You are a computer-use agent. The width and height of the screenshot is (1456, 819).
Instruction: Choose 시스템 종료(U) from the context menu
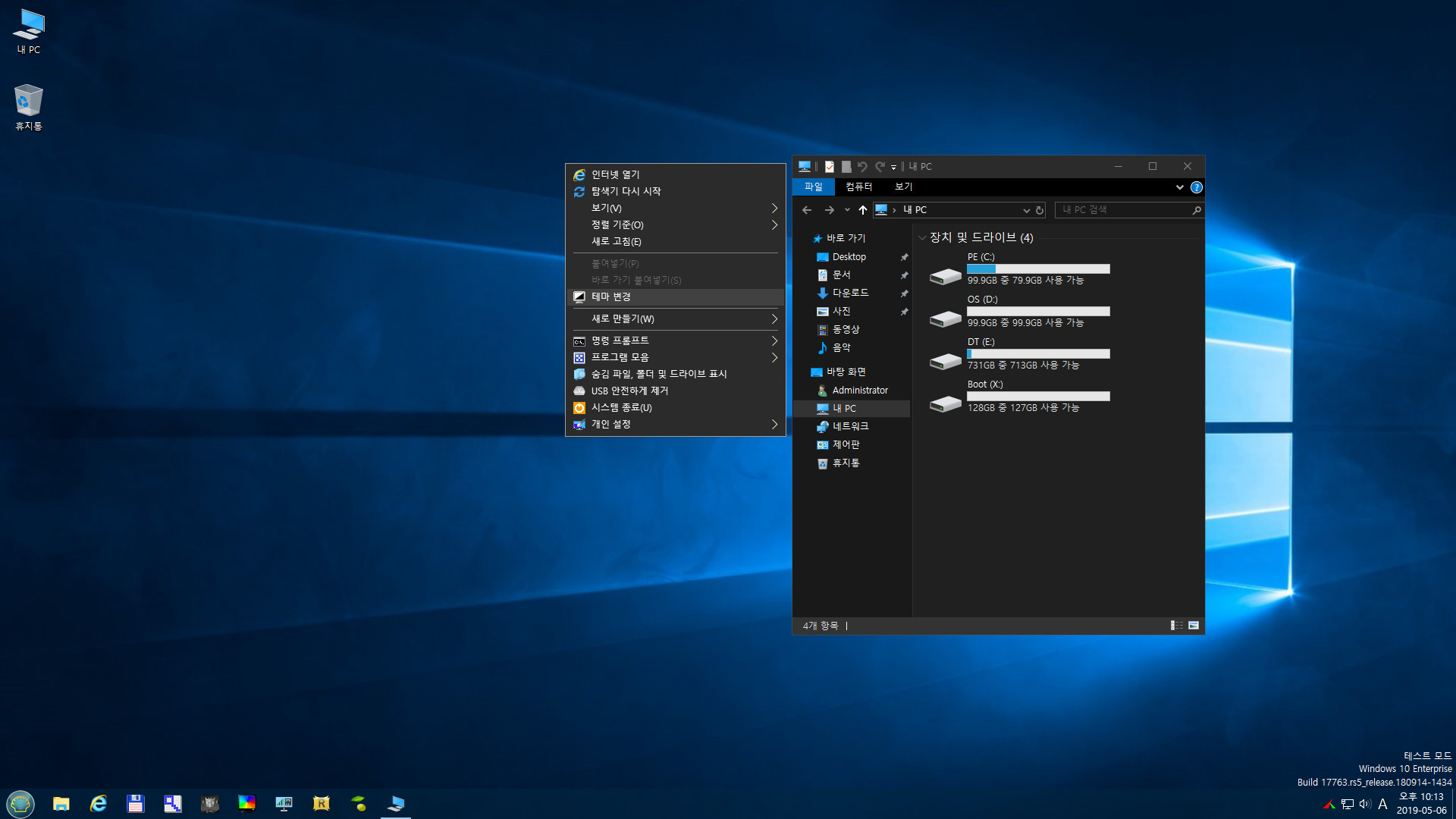[676, 407]
